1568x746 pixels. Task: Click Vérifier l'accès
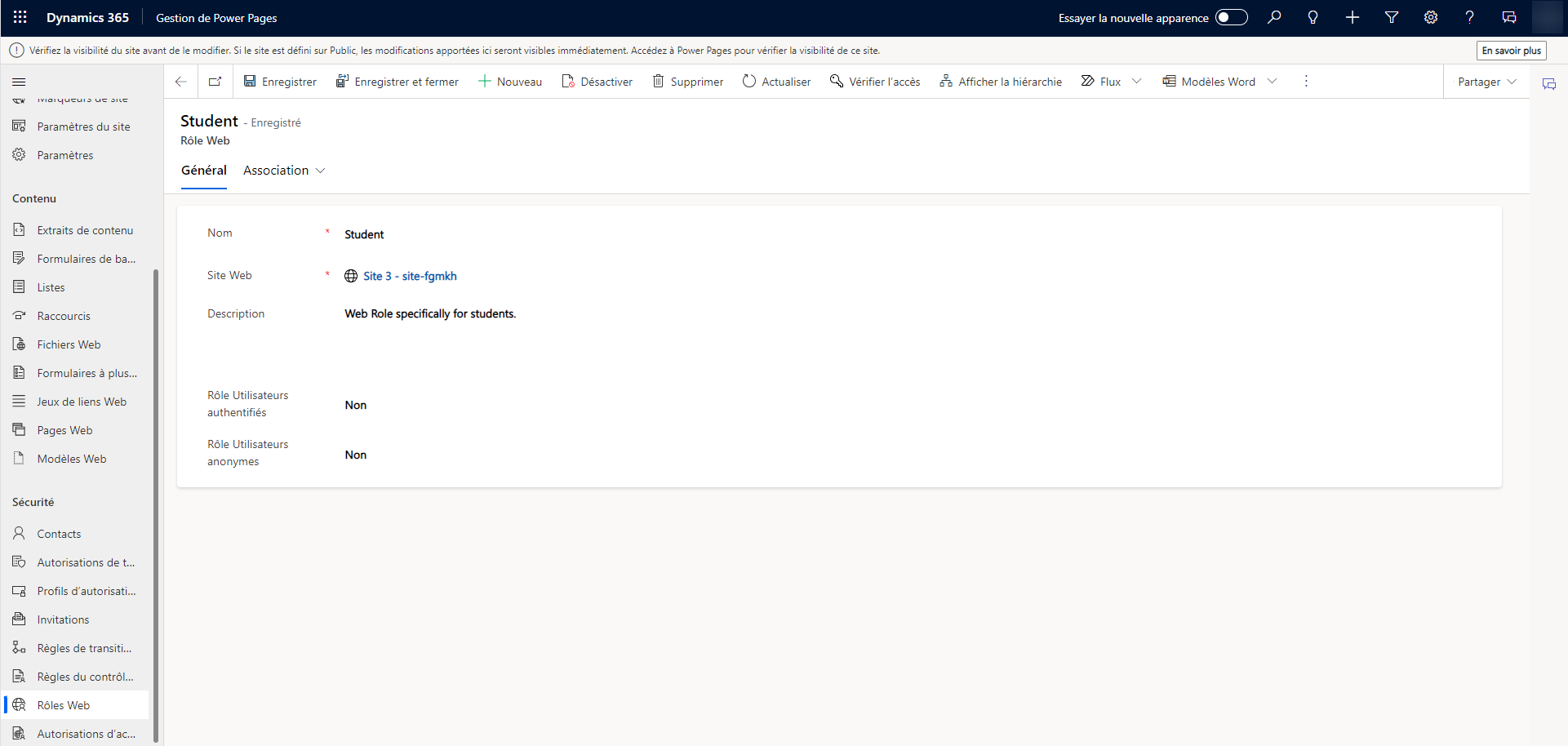click(x=875, y=82)
